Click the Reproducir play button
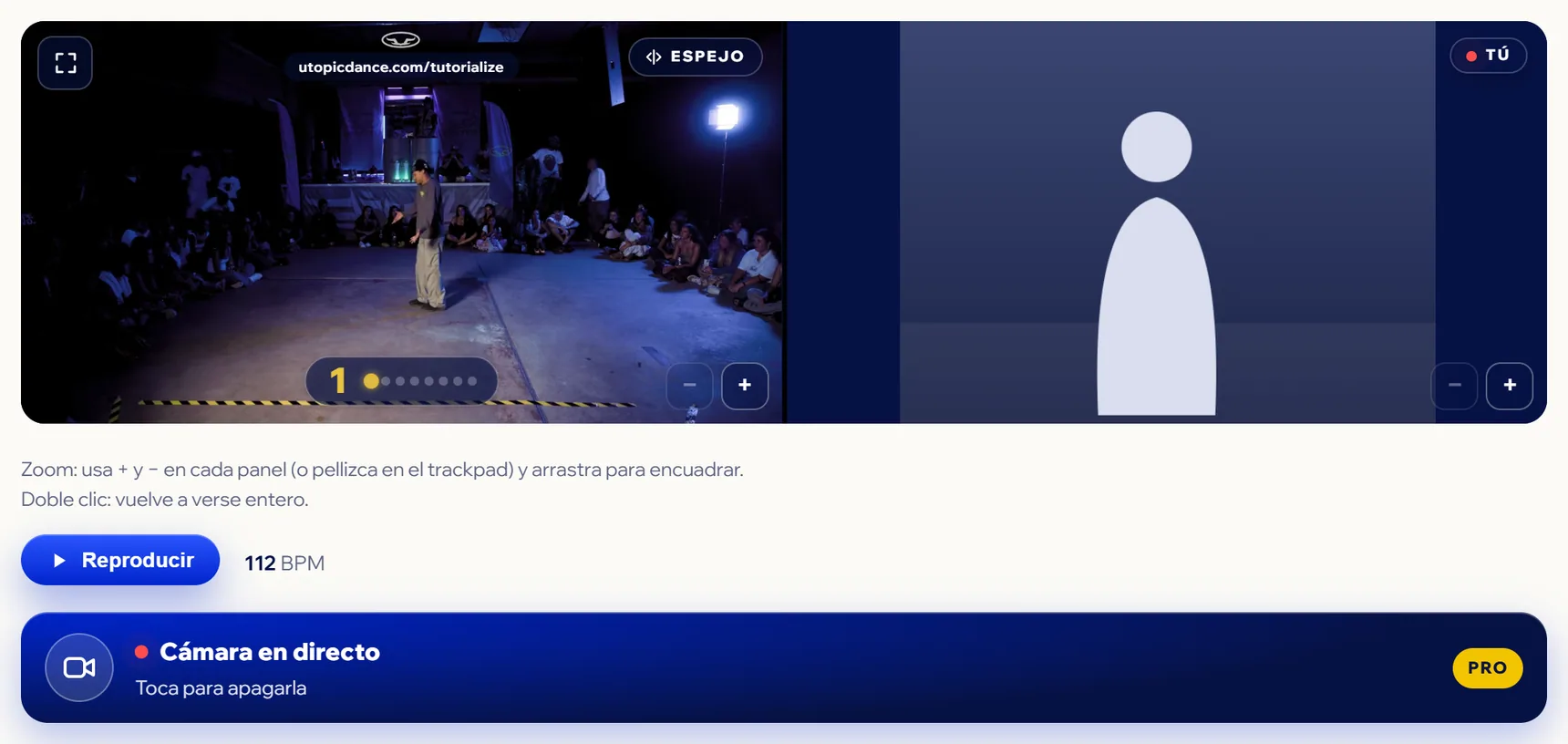The height and width of the screenshot is (744, 1568). [x=120, y=560]
